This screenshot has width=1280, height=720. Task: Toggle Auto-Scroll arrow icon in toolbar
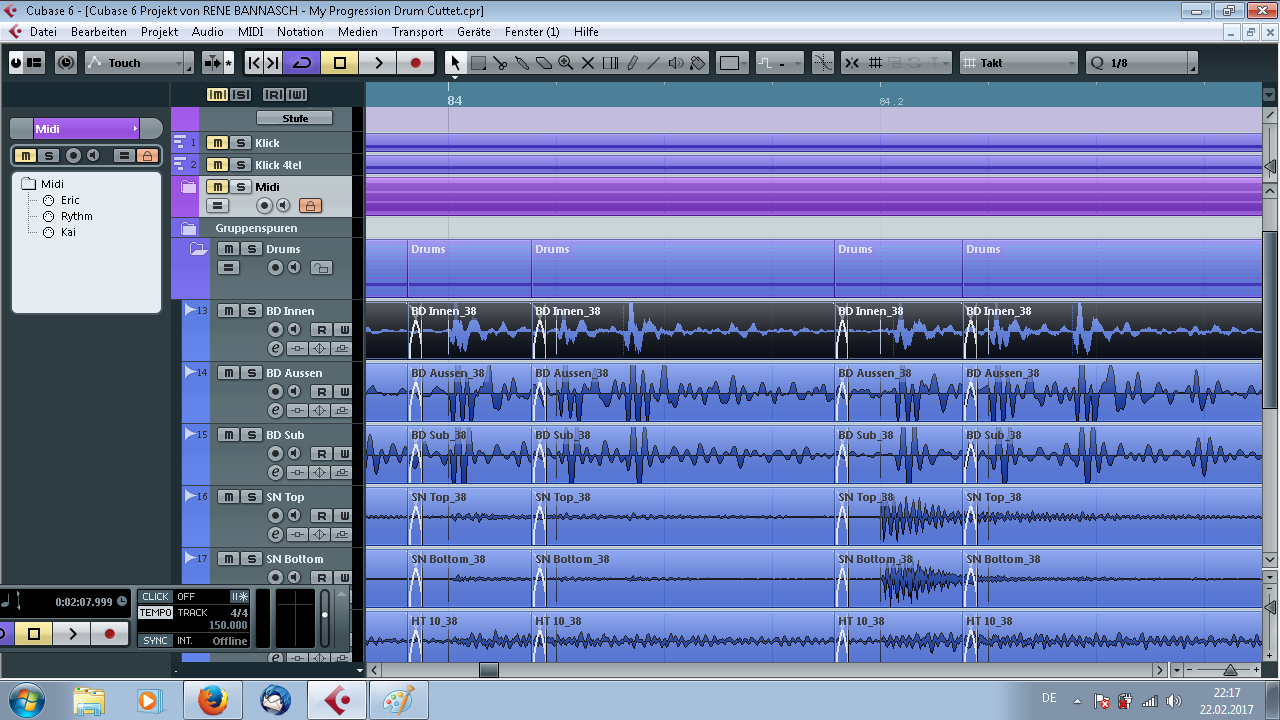[x=212, y=63]
